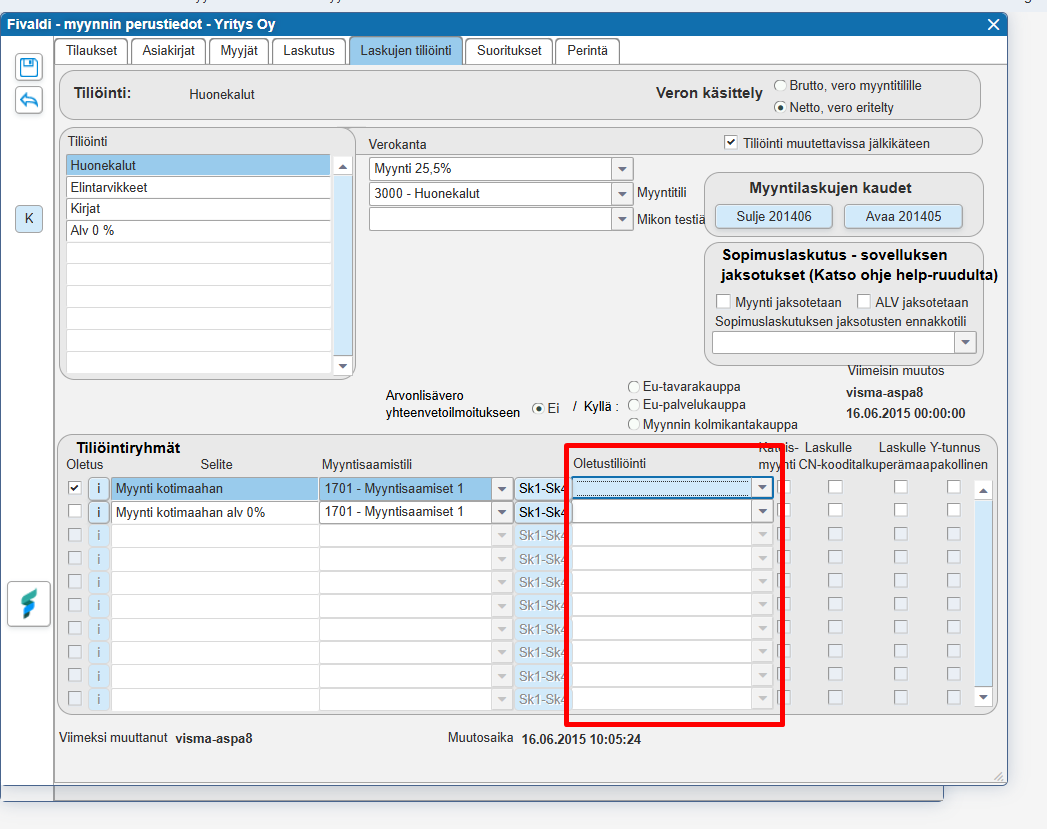Select Eu-tavarakauppa radio button

pos(634,387)
